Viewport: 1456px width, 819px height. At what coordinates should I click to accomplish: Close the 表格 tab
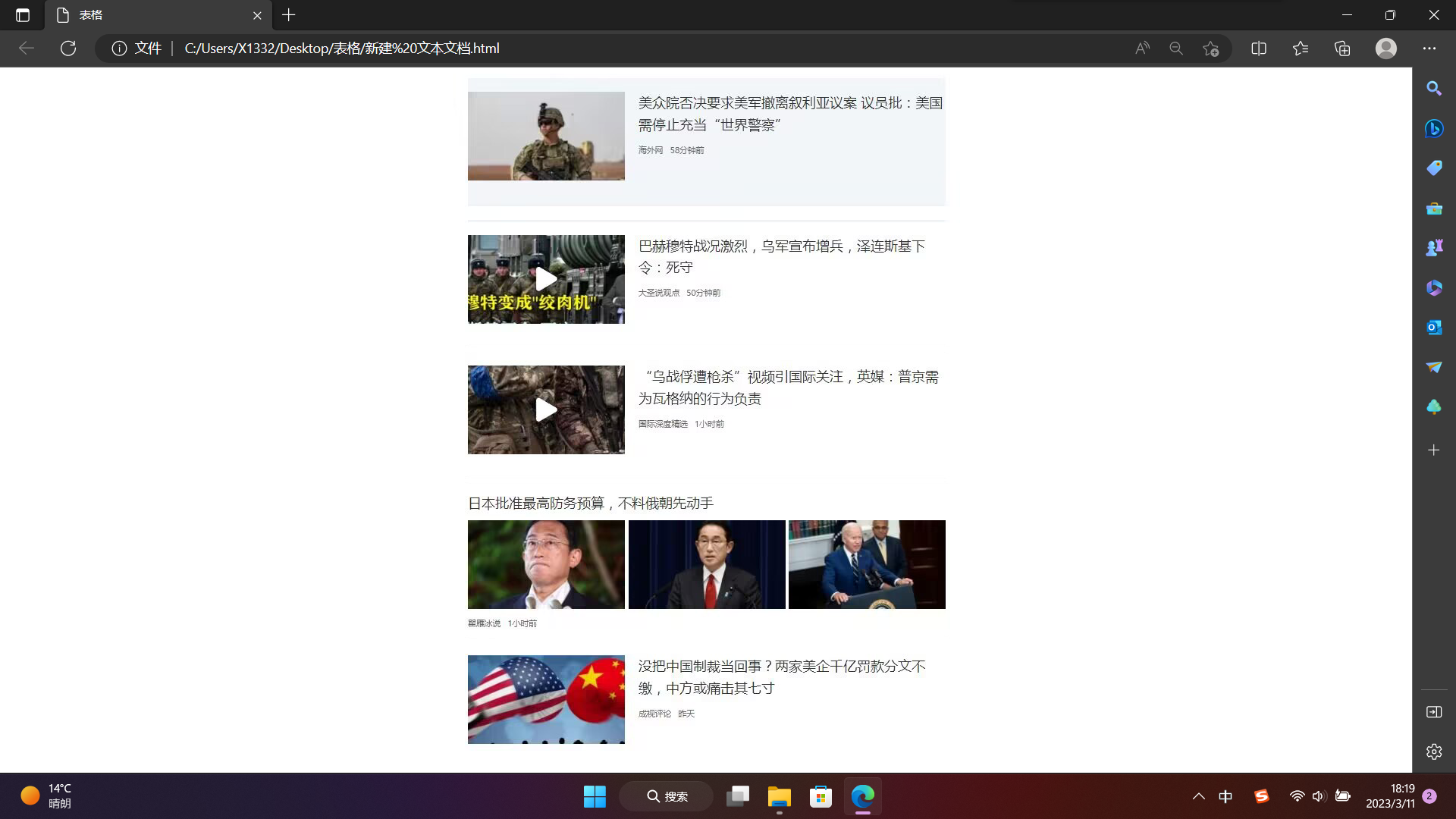257,15
